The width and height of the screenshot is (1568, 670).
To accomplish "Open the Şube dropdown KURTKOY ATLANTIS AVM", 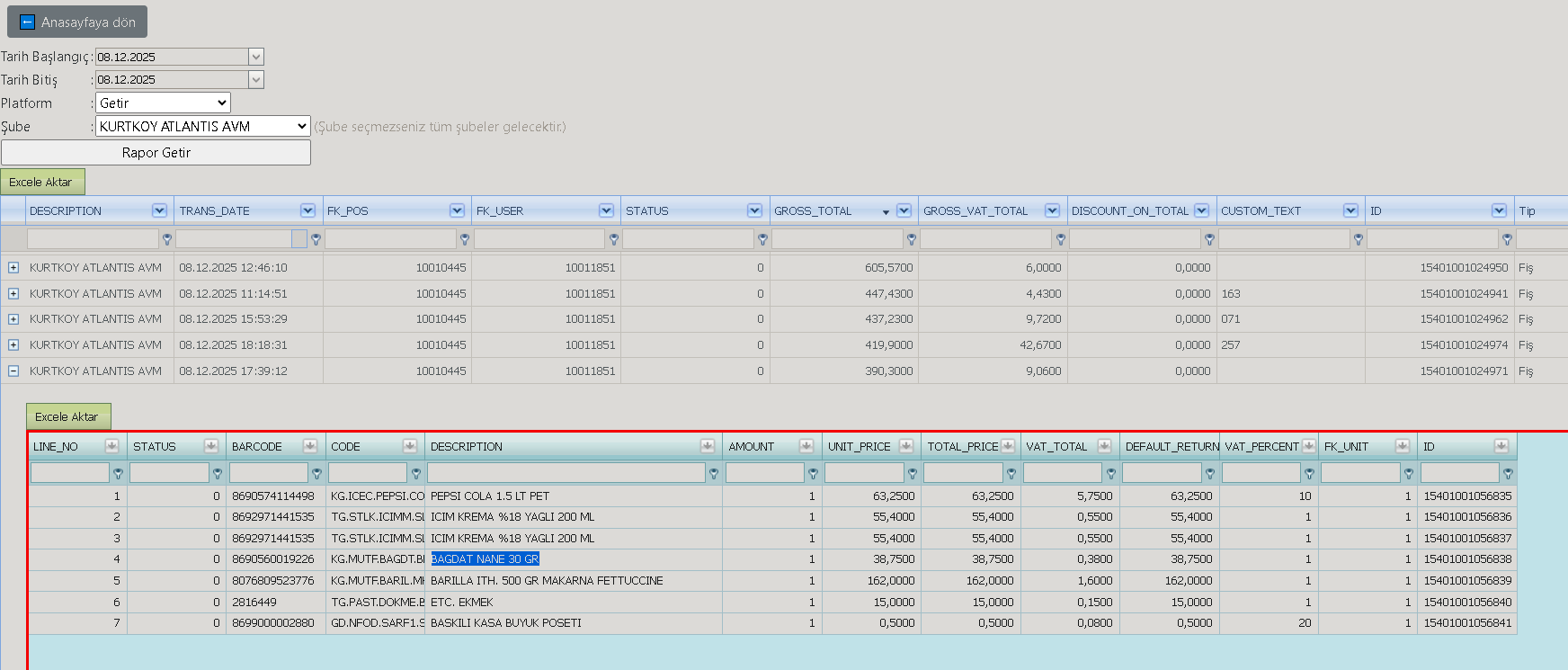I will tap(203, 126).
